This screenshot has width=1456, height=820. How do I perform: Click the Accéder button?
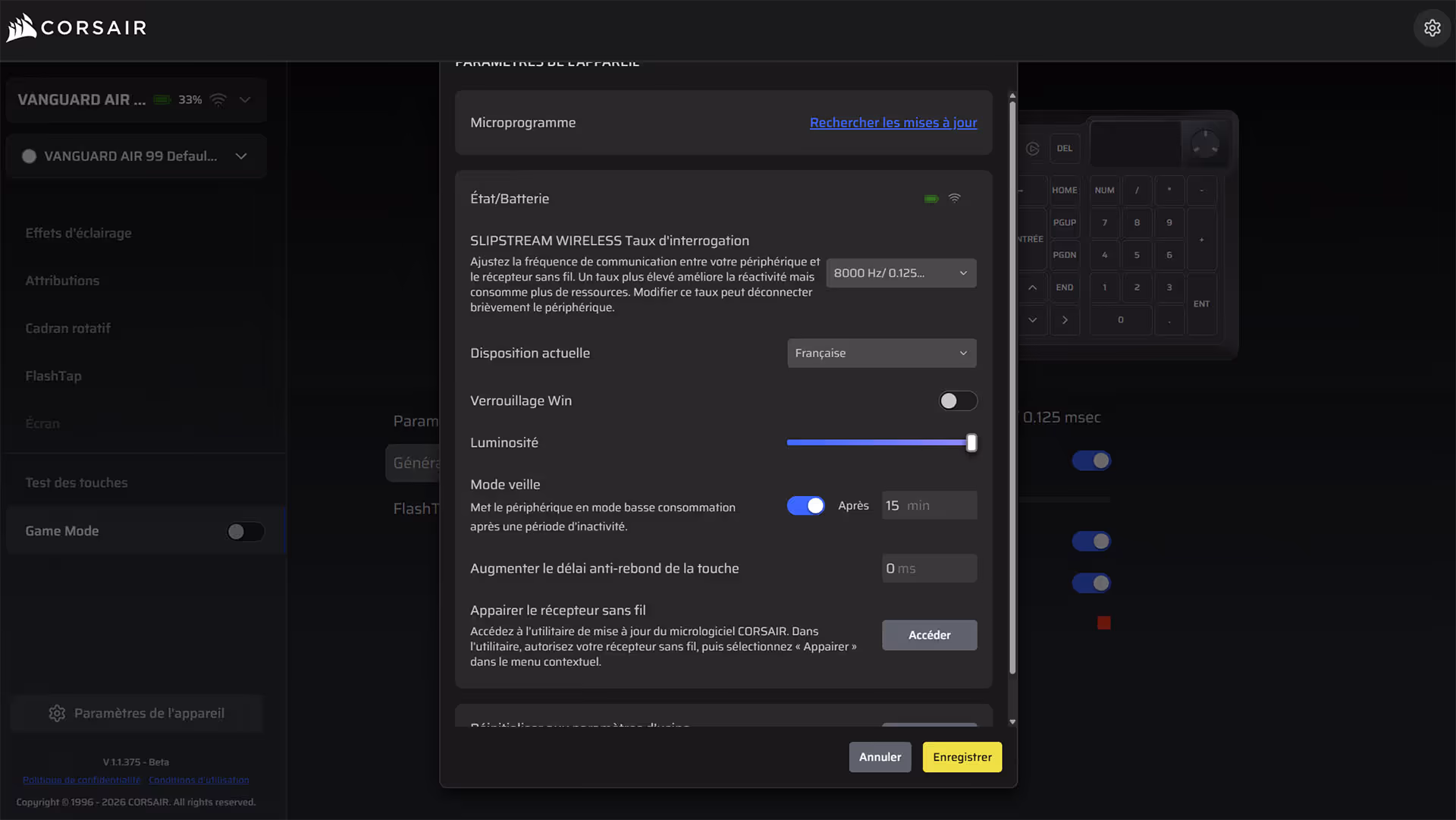[x=930, y=636]
